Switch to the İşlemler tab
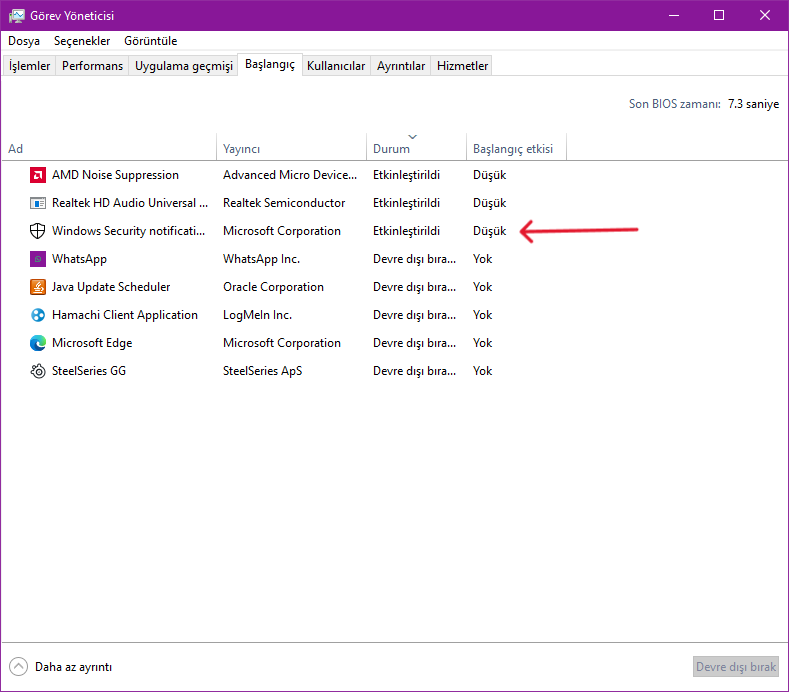The height and width of the screenshot is (692, 789). (x=29, y=66)
